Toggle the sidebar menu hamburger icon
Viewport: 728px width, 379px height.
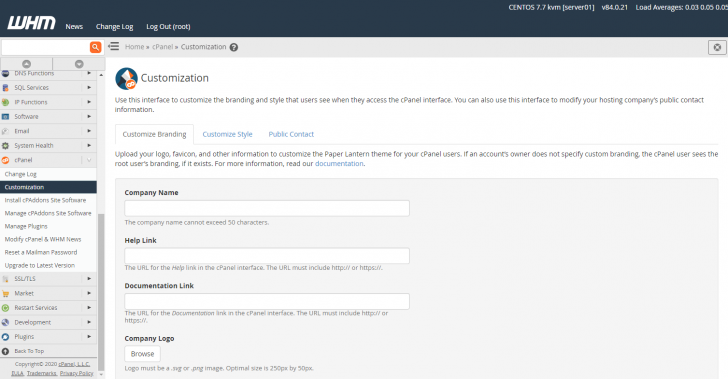coord(114,46)
